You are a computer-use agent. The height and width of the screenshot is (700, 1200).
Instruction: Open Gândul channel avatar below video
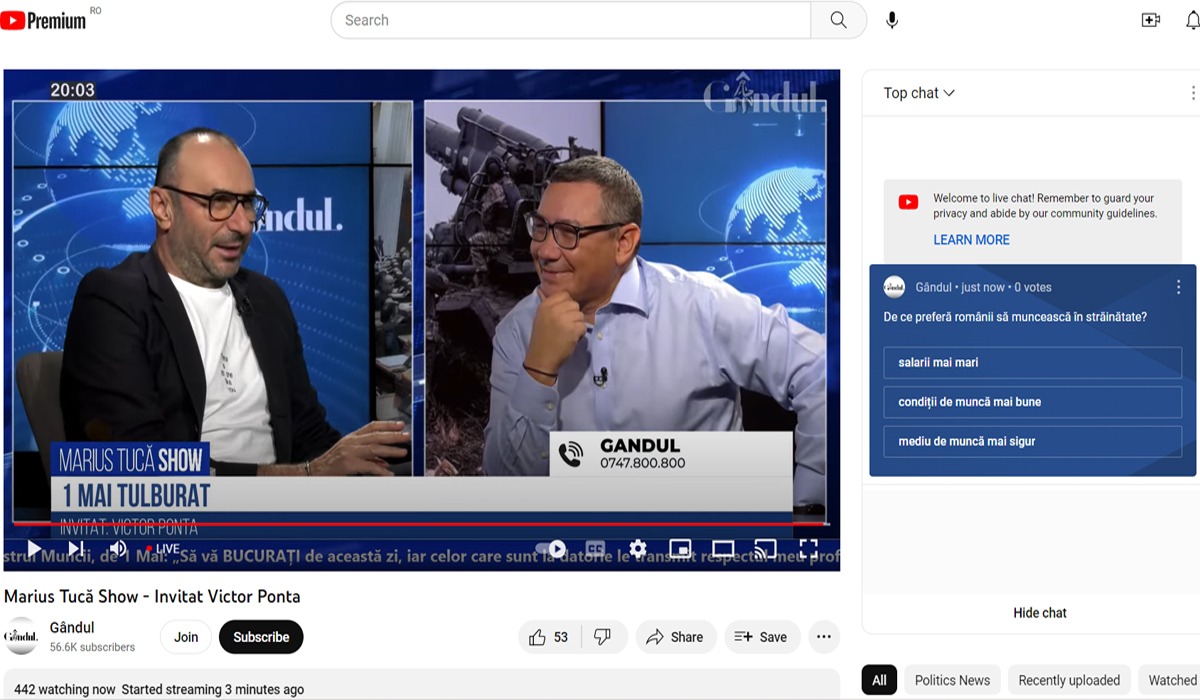point(21,637)
